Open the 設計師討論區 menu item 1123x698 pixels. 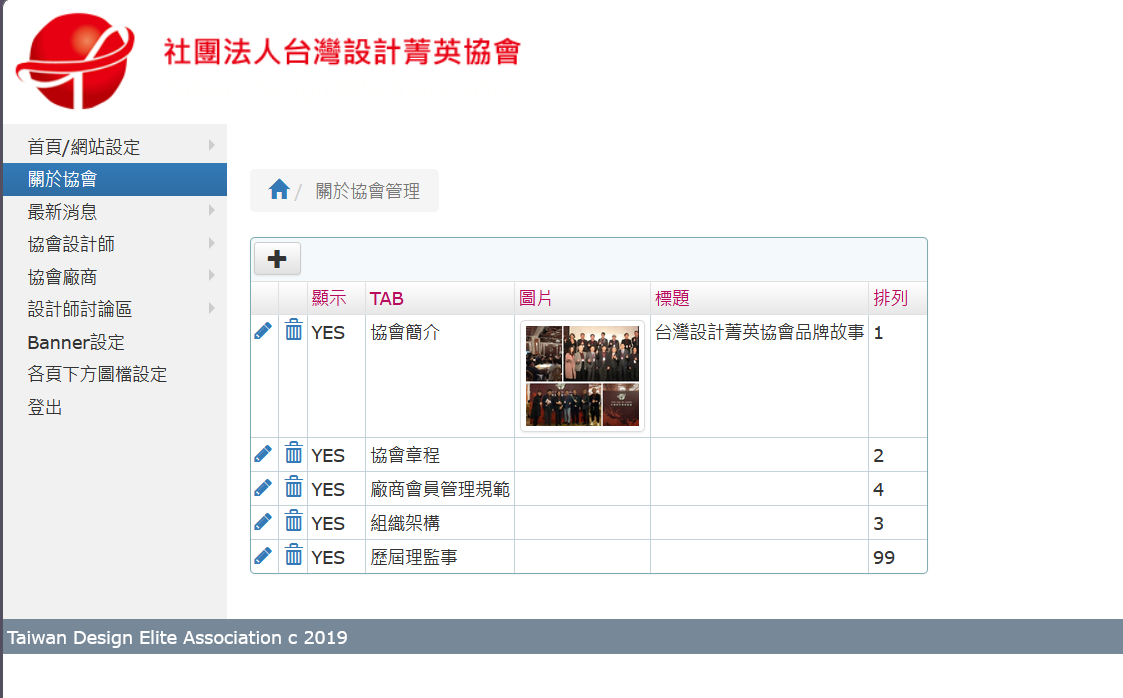click(x=115, y=309)
